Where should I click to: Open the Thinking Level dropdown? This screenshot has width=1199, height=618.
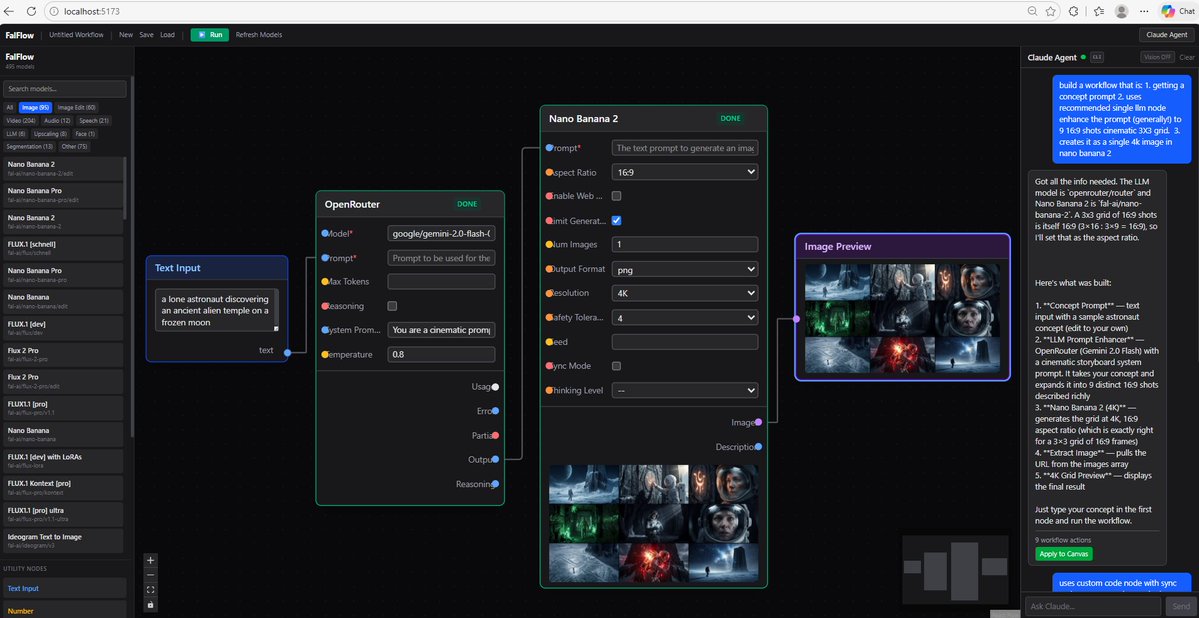tap(684, 390)
